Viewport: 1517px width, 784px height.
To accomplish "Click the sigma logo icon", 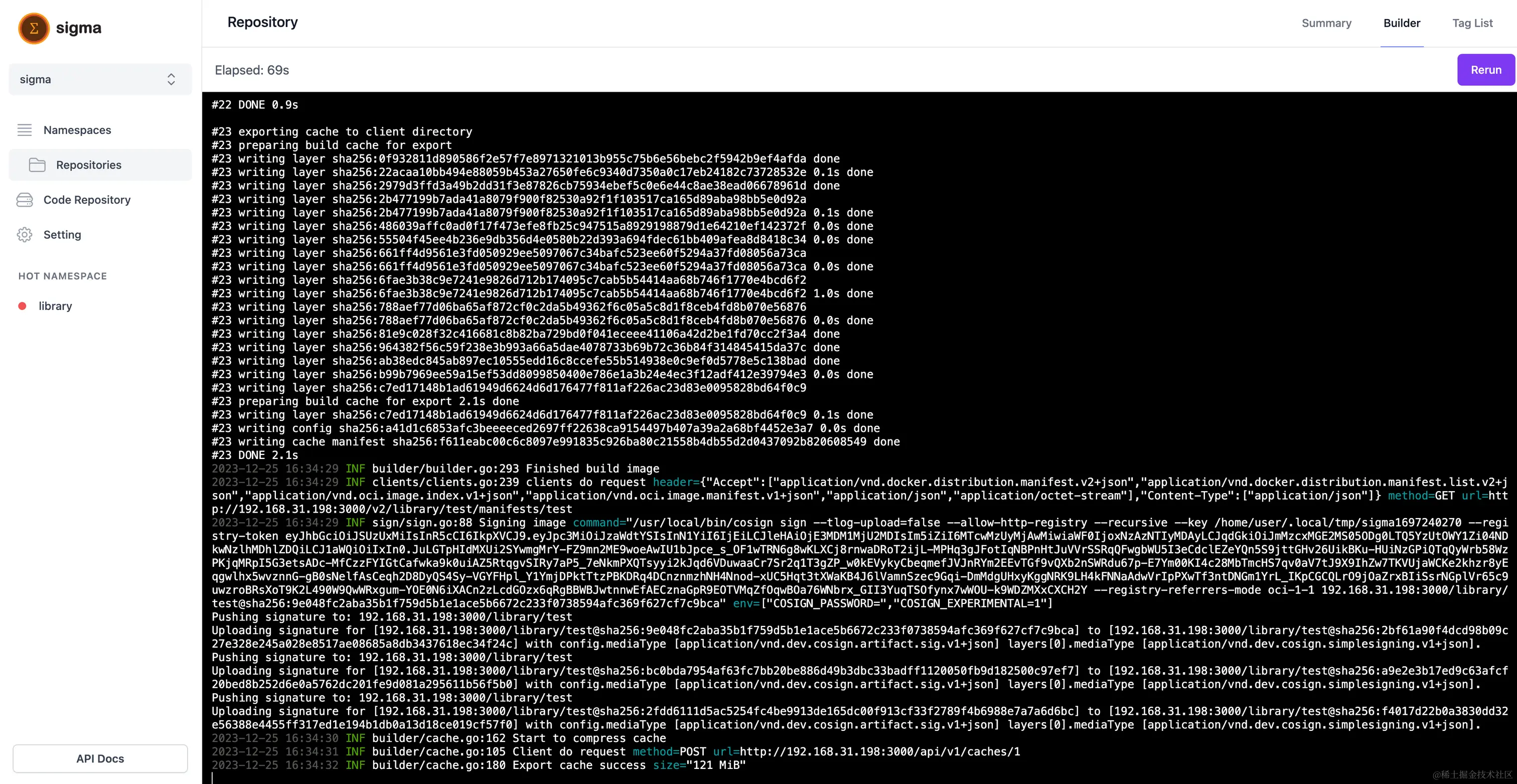I will click(34, 28).
